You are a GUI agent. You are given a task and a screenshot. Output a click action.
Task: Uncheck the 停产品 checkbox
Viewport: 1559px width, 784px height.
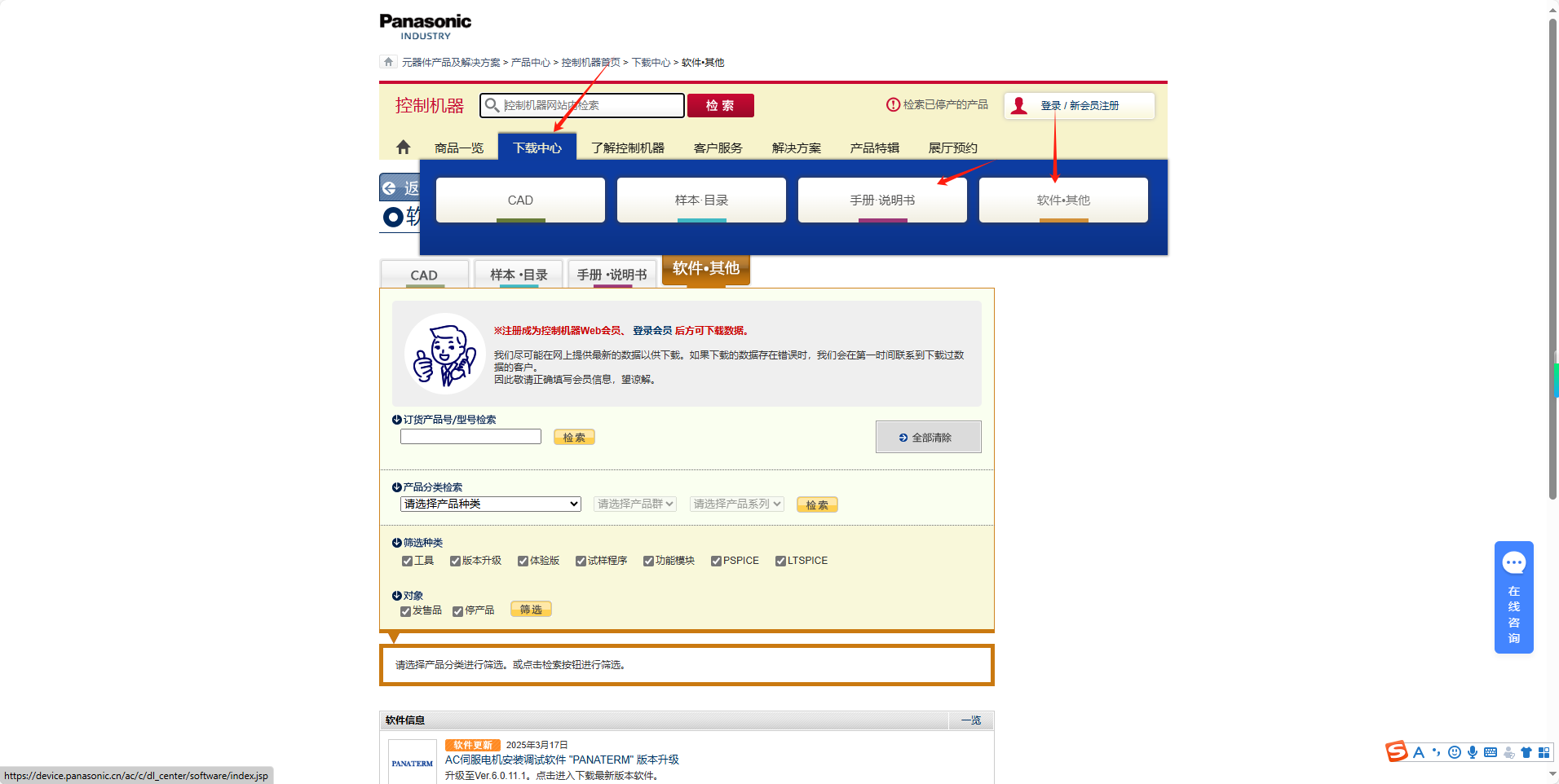457,611
